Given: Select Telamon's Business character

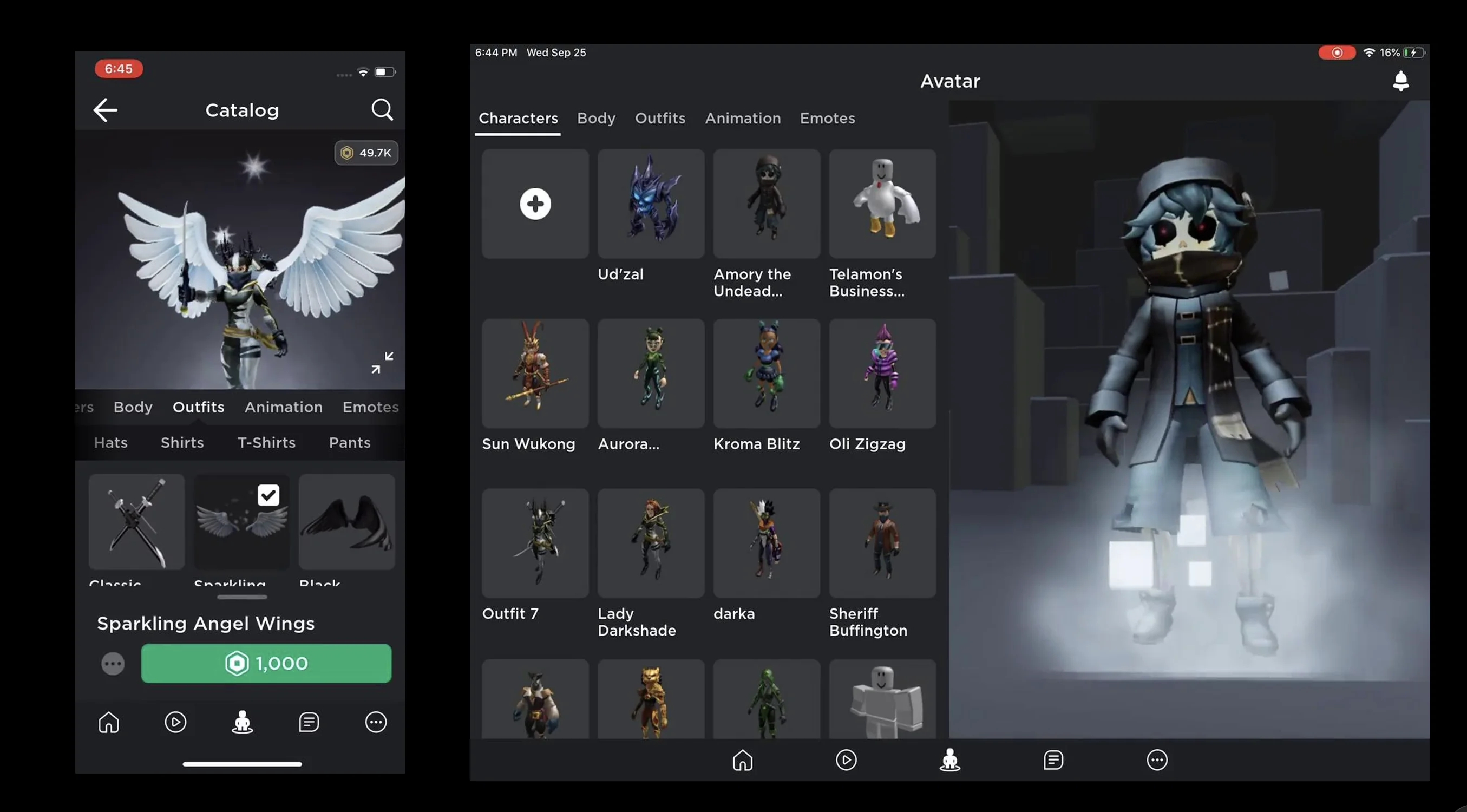Looking at the screenshot, I should tap(882, 204).
